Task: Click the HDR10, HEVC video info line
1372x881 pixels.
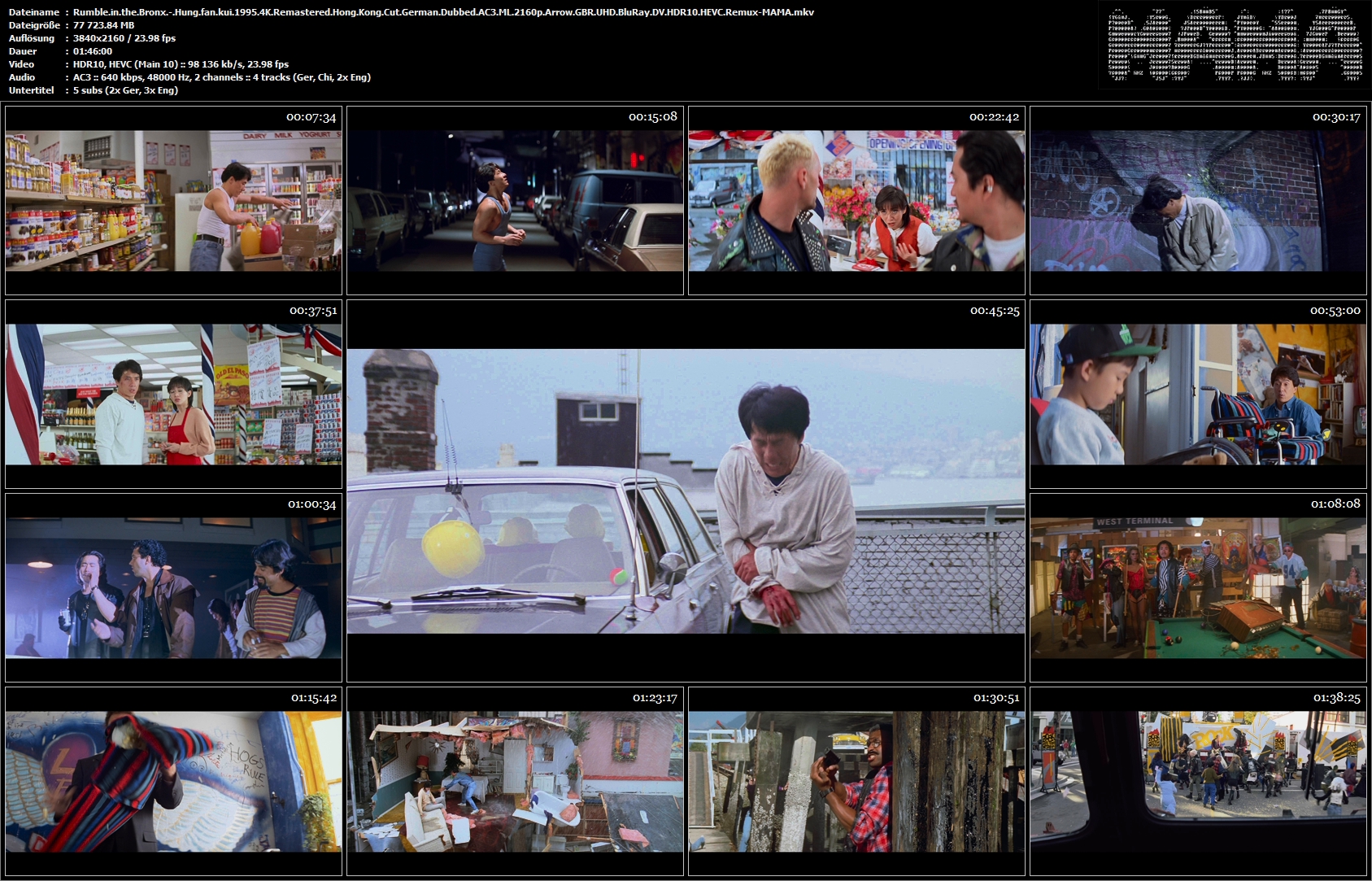Action: click(181, 64)
